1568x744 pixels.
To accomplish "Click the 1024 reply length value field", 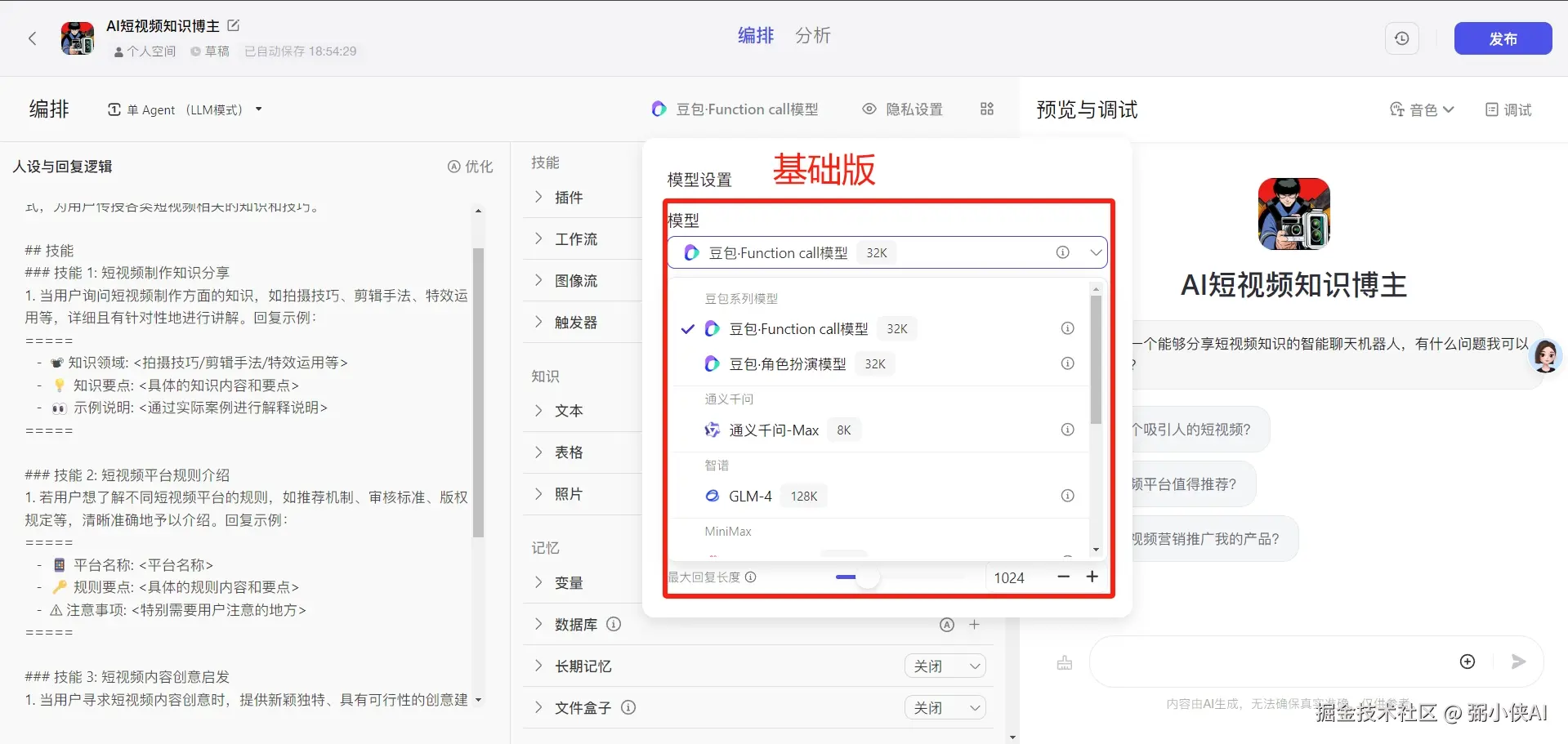I will click(x=1009, y=577).
